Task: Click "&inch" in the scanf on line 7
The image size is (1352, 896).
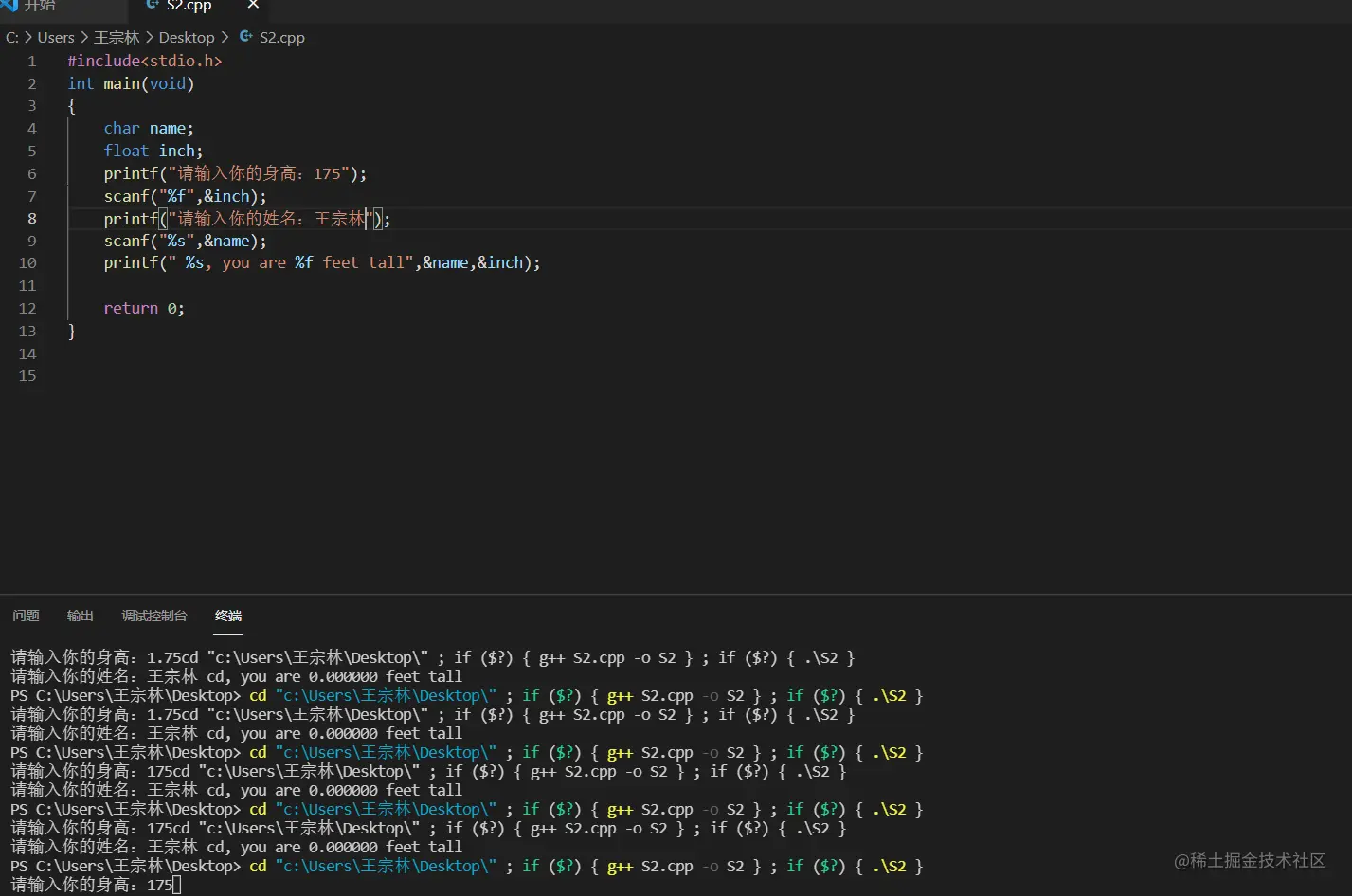Action: tap(227, 196)
